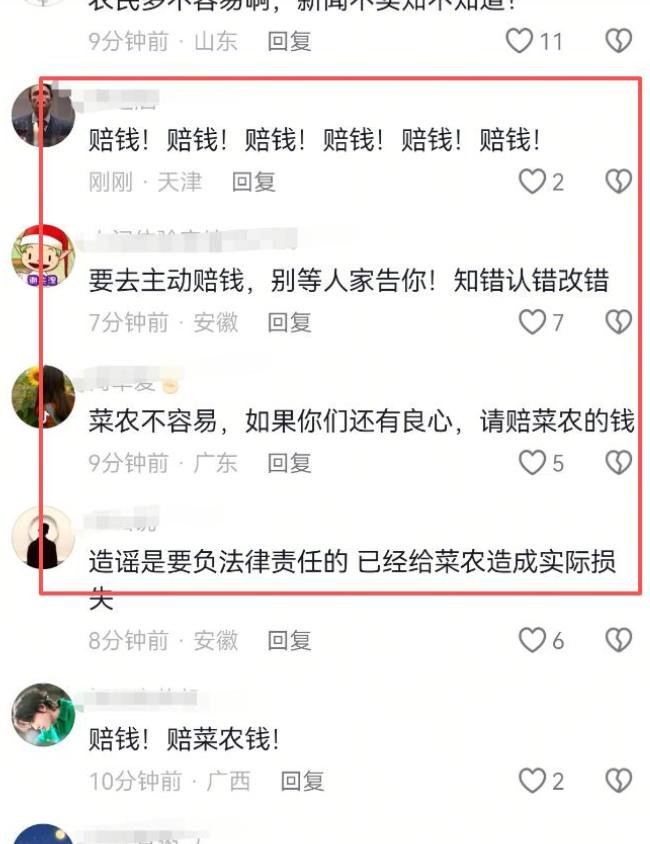Open the man-in-suit avatar profile
This screenshot has width=650, height=844.
tap(43, 115)
